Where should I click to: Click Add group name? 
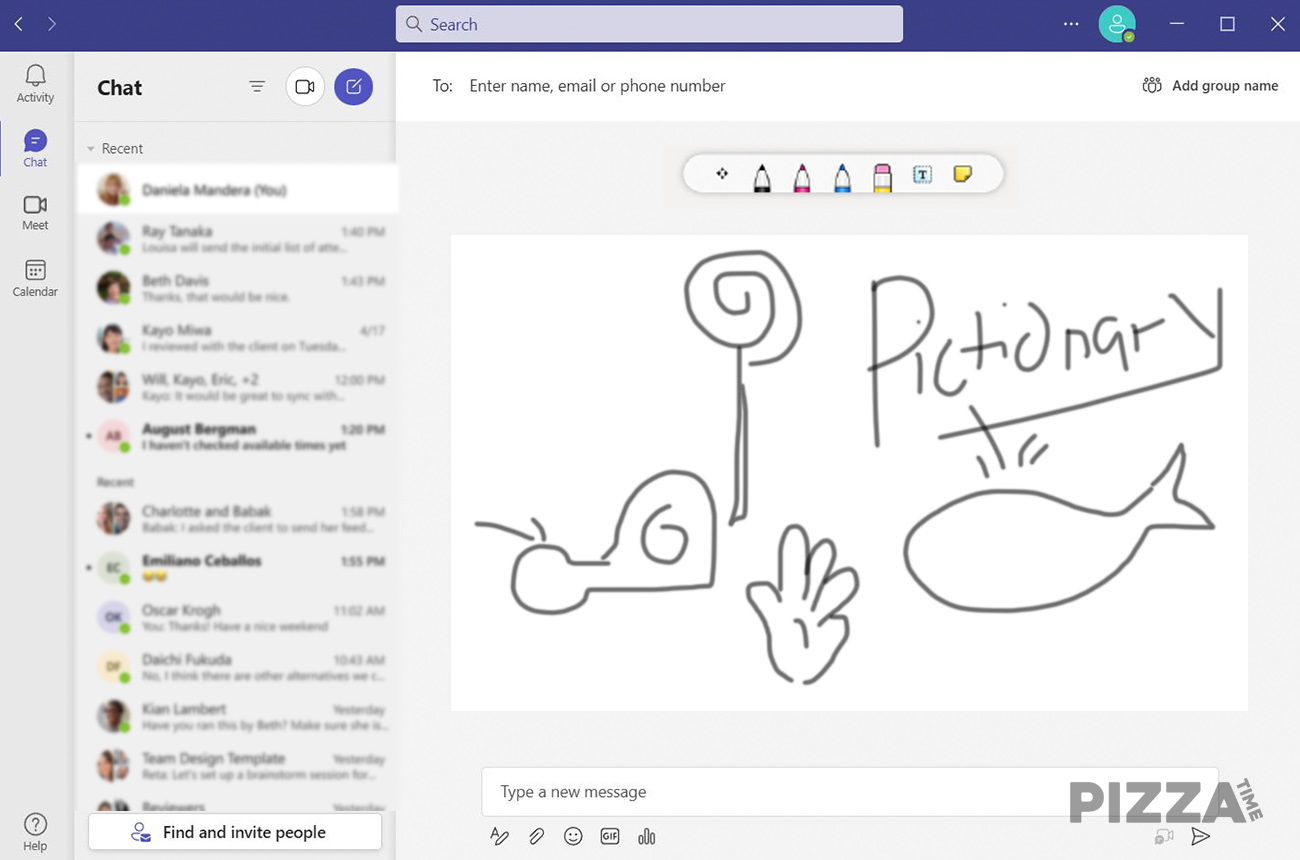(1210, 85)
